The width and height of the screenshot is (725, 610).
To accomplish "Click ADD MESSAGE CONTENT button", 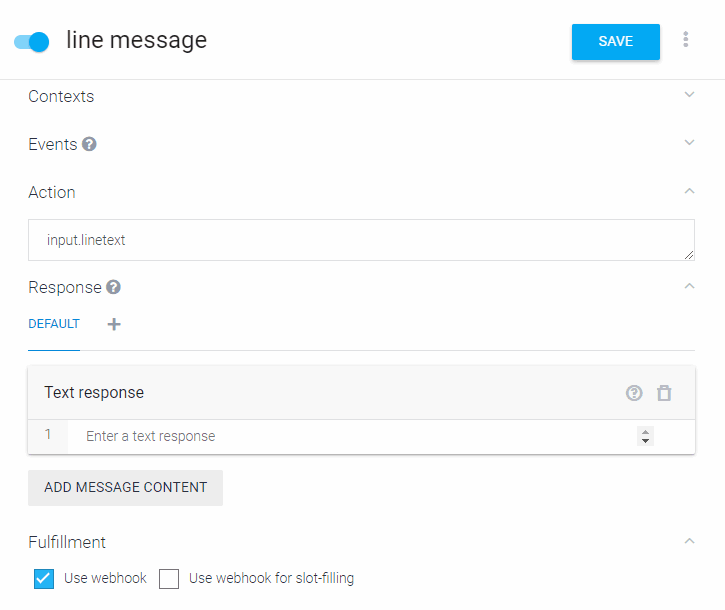I will [x=125, y=487].
